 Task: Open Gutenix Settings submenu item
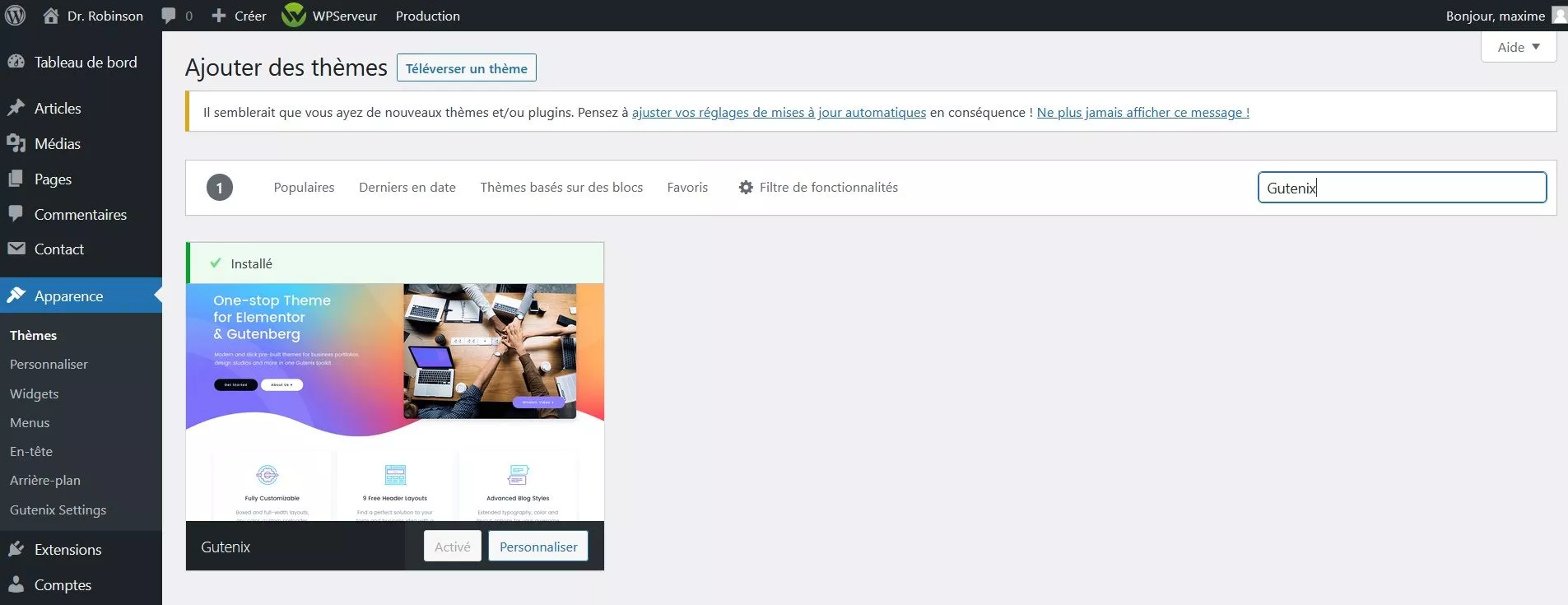pos(58,510)
